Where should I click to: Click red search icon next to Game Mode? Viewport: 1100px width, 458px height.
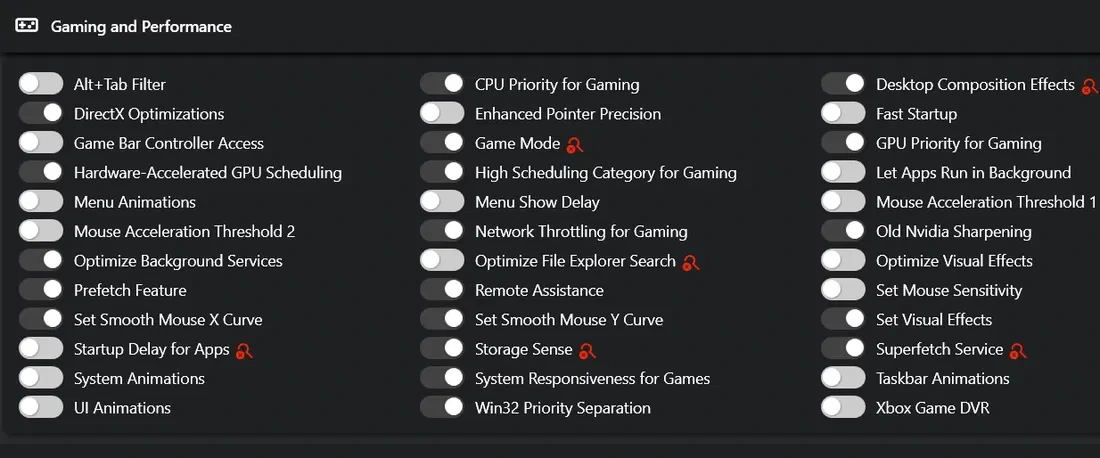click(574, 144)
